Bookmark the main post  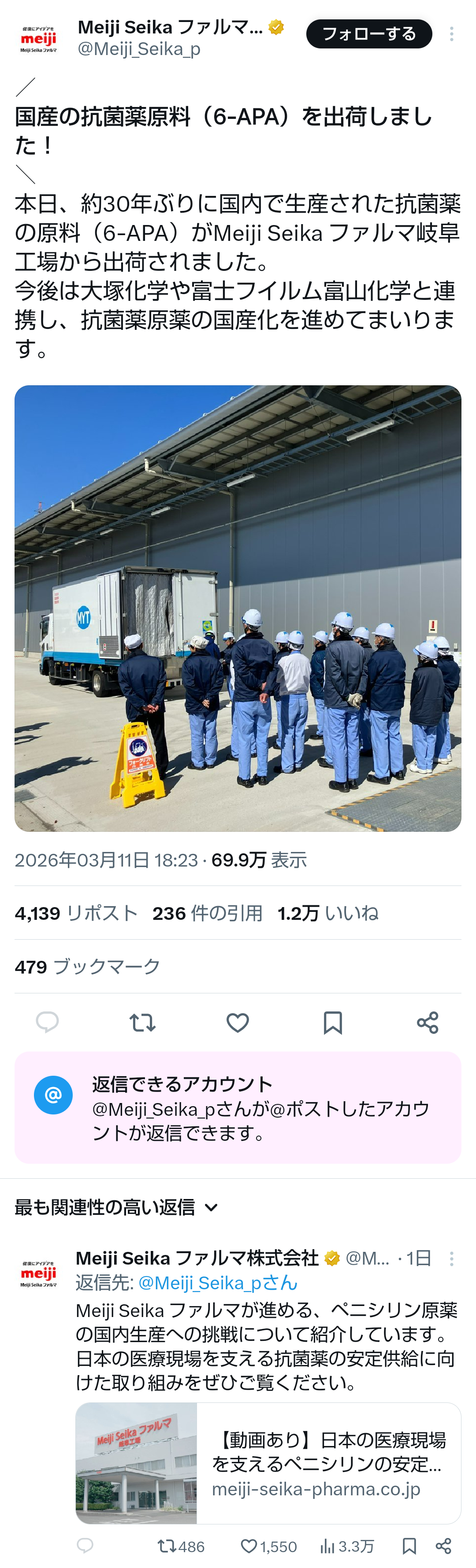(x=333, y=1022)
